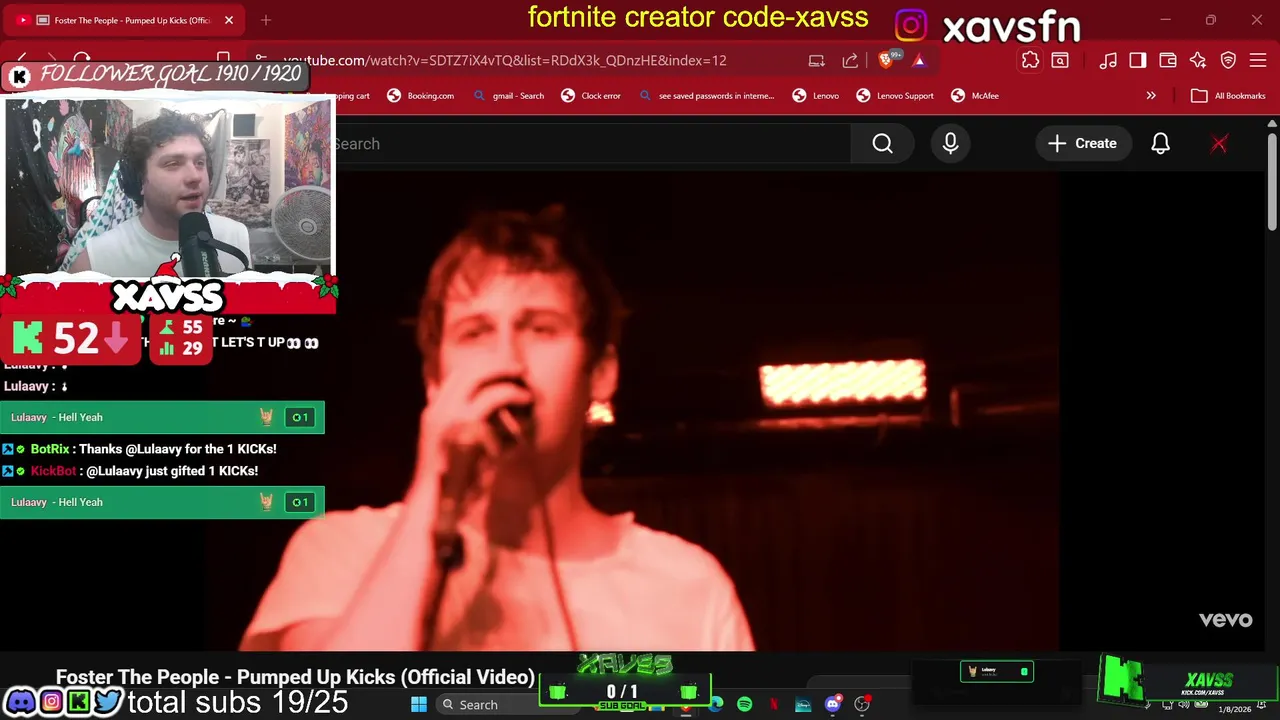Open Brave Rewards triangle icon

[x=918, y=60]
